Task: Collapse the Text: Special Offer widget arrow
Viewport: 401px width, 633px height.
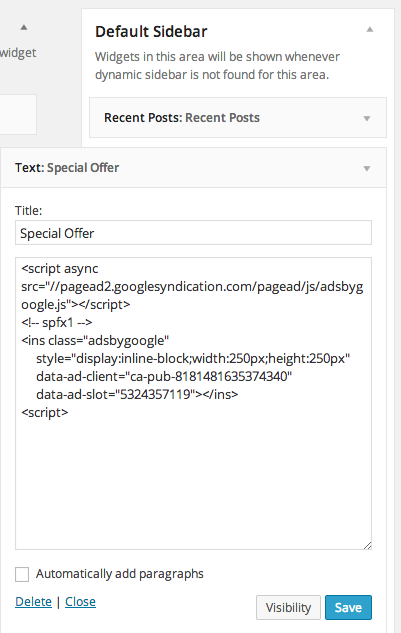Action: click(x=367, y=168)
